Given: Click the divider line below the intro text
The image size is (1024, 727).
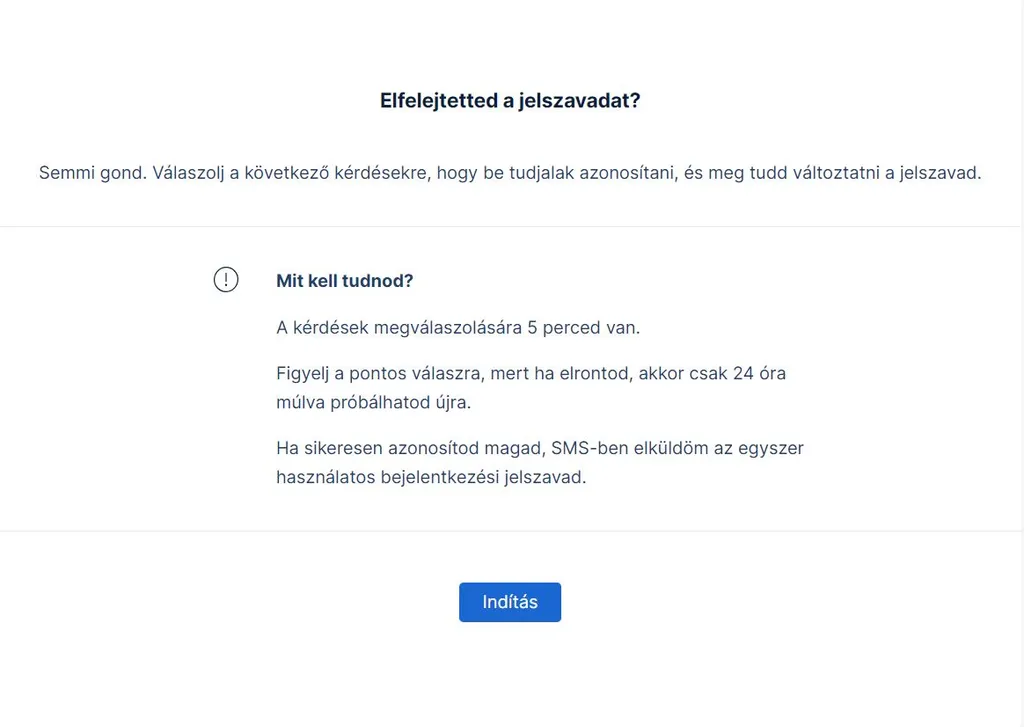Looking at the screenshot, I should coord(510,227).
